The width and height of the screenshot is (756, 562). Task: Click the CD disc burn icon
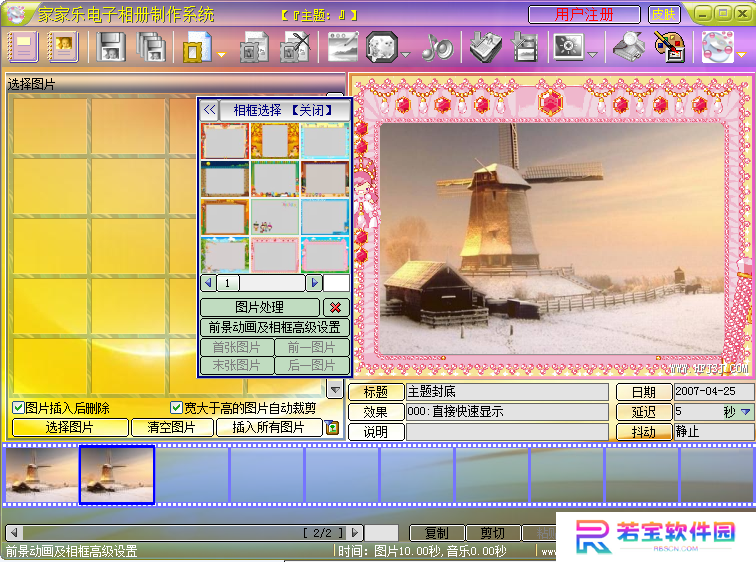(717, 47)
